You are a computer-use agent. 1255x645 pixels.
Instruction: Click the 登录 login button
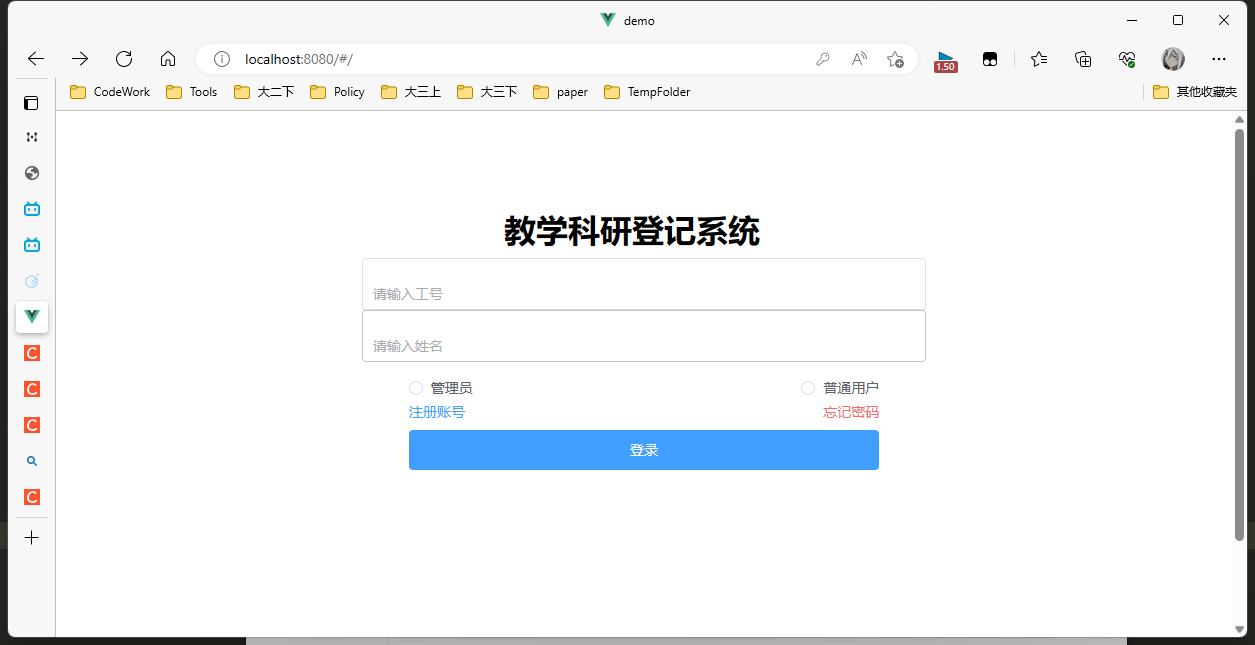pos(643,450)
